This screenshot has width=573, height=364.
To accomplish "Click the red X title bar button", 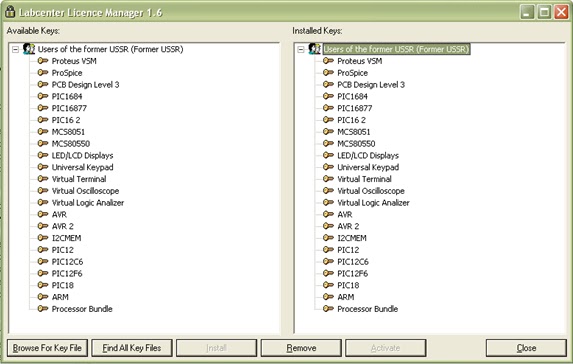I will [561, 12].
